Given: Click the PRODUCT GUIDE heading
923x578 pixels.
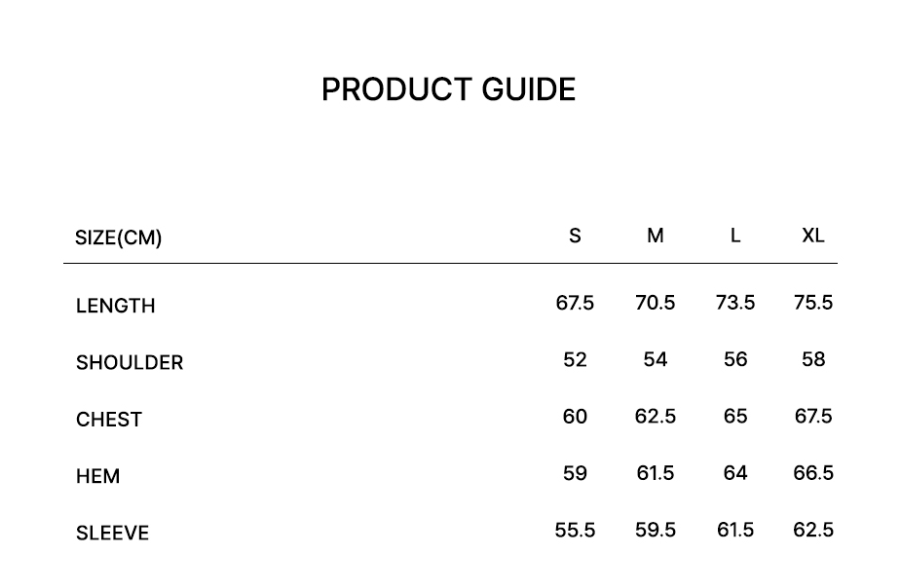Looking at the screenshot, I should 448,90.
